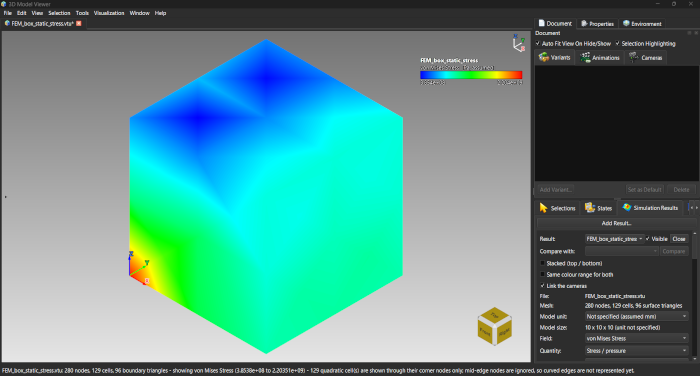The height and width of the screenshot is (376, 700).
Task: Click the legend maximum value label
Action: tap(510, 83)
